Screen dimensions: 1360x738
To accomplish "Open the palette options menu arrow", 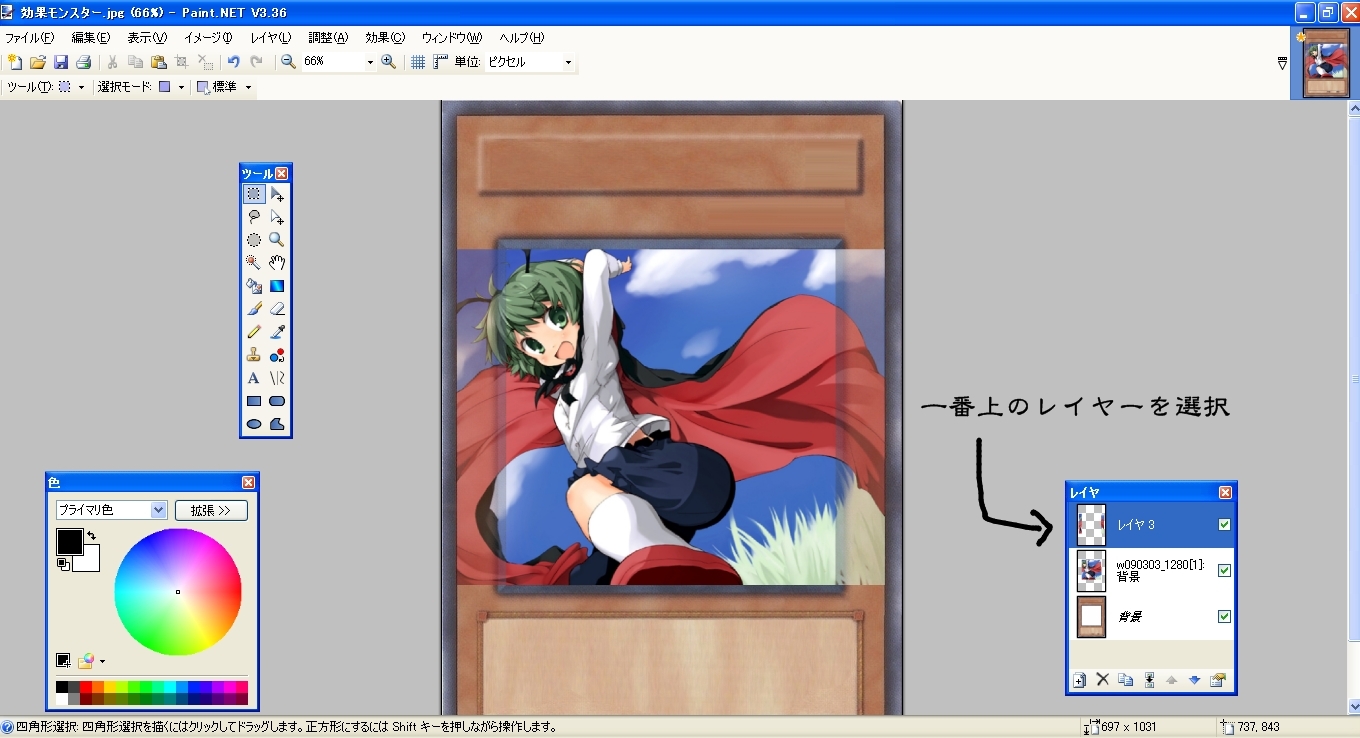I will pyautogui.click(x=102, y=661).
